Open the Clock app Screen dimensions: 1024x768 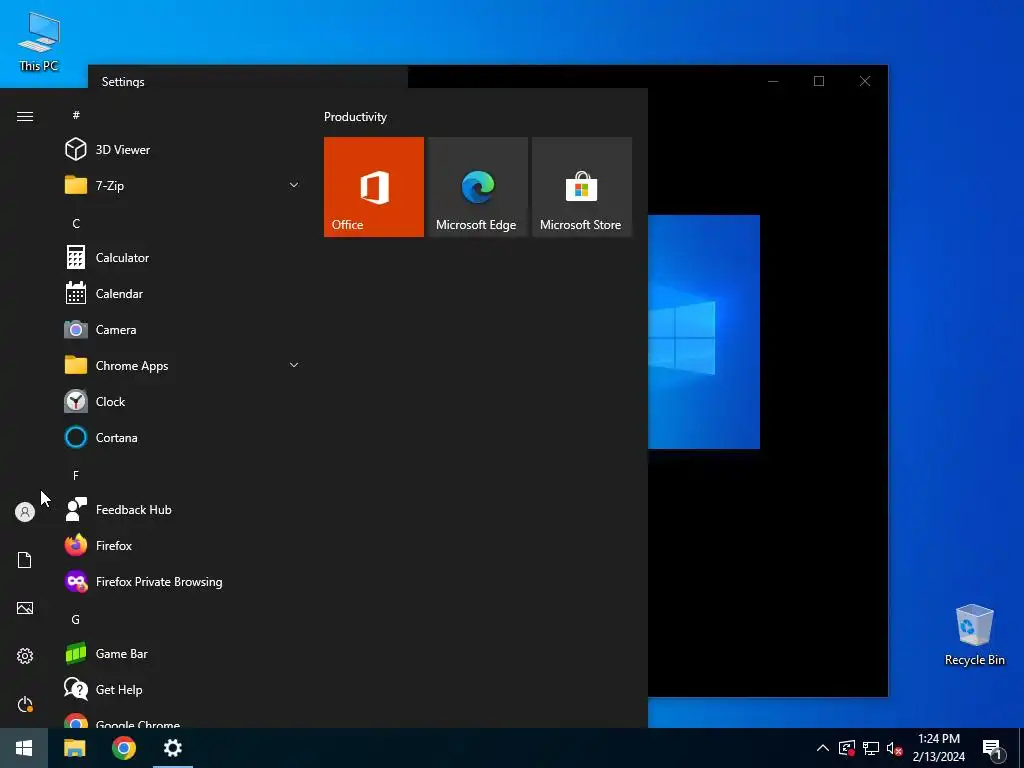(182, 402)
